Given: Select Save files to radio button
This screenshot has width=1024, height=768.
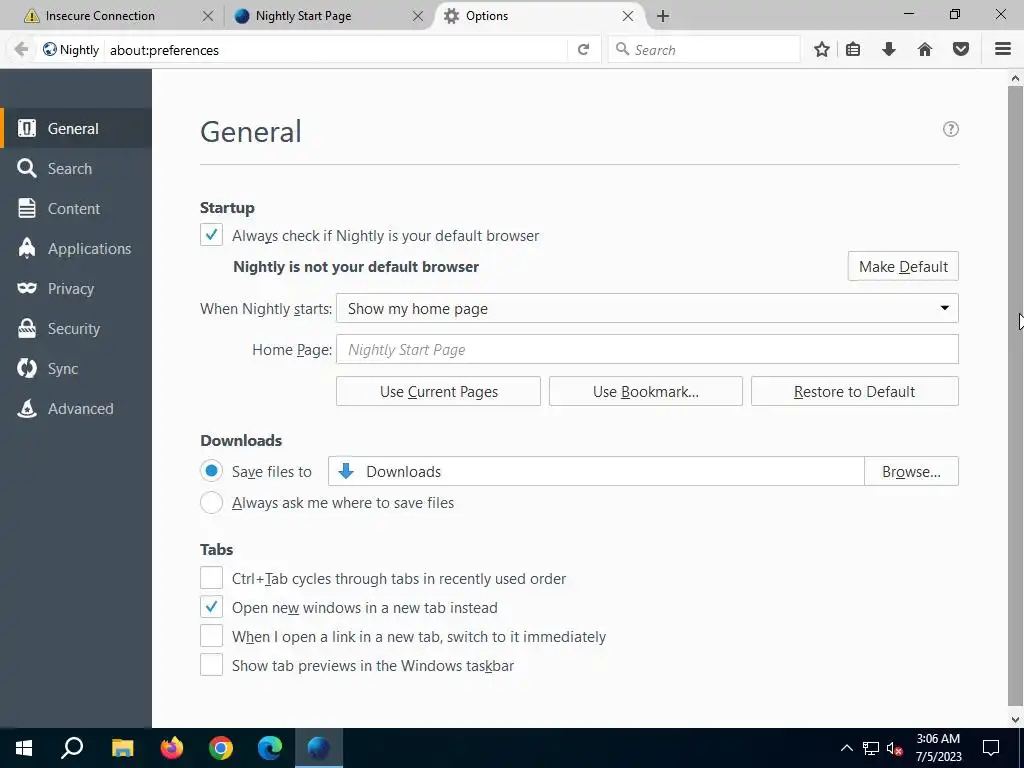Looking at the screenshot, I should (x=211, y=471).
